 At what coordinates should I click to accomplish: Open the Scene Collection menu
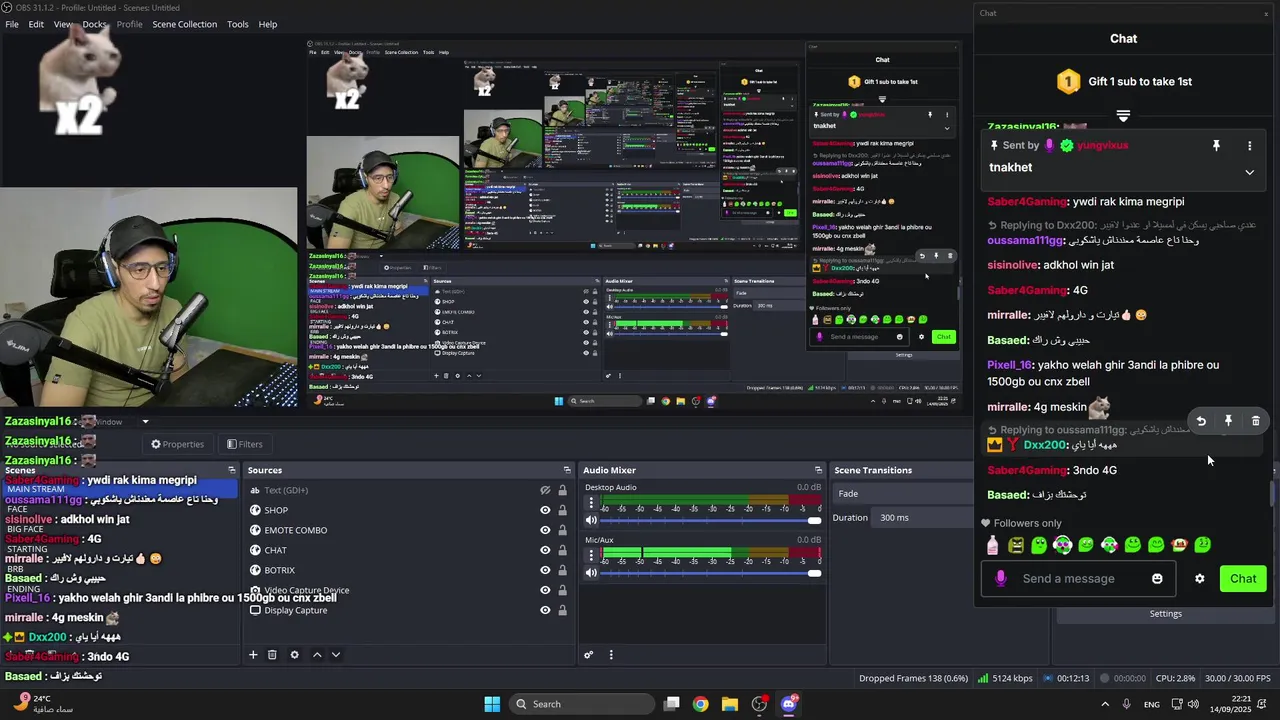184,24
